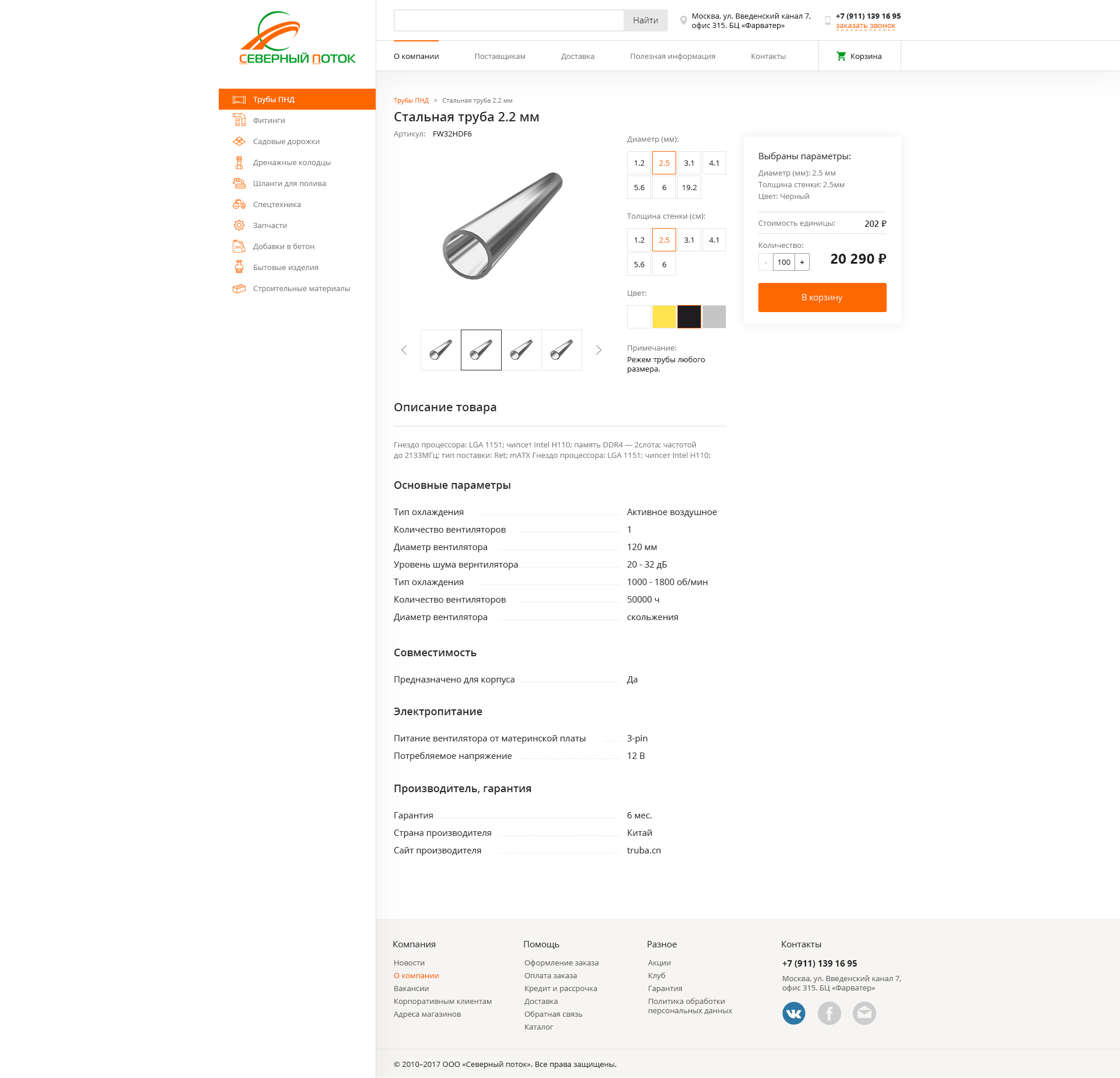Open the Доставка menu item
Screen dimensions: 1120x1078
pos(577,56)
